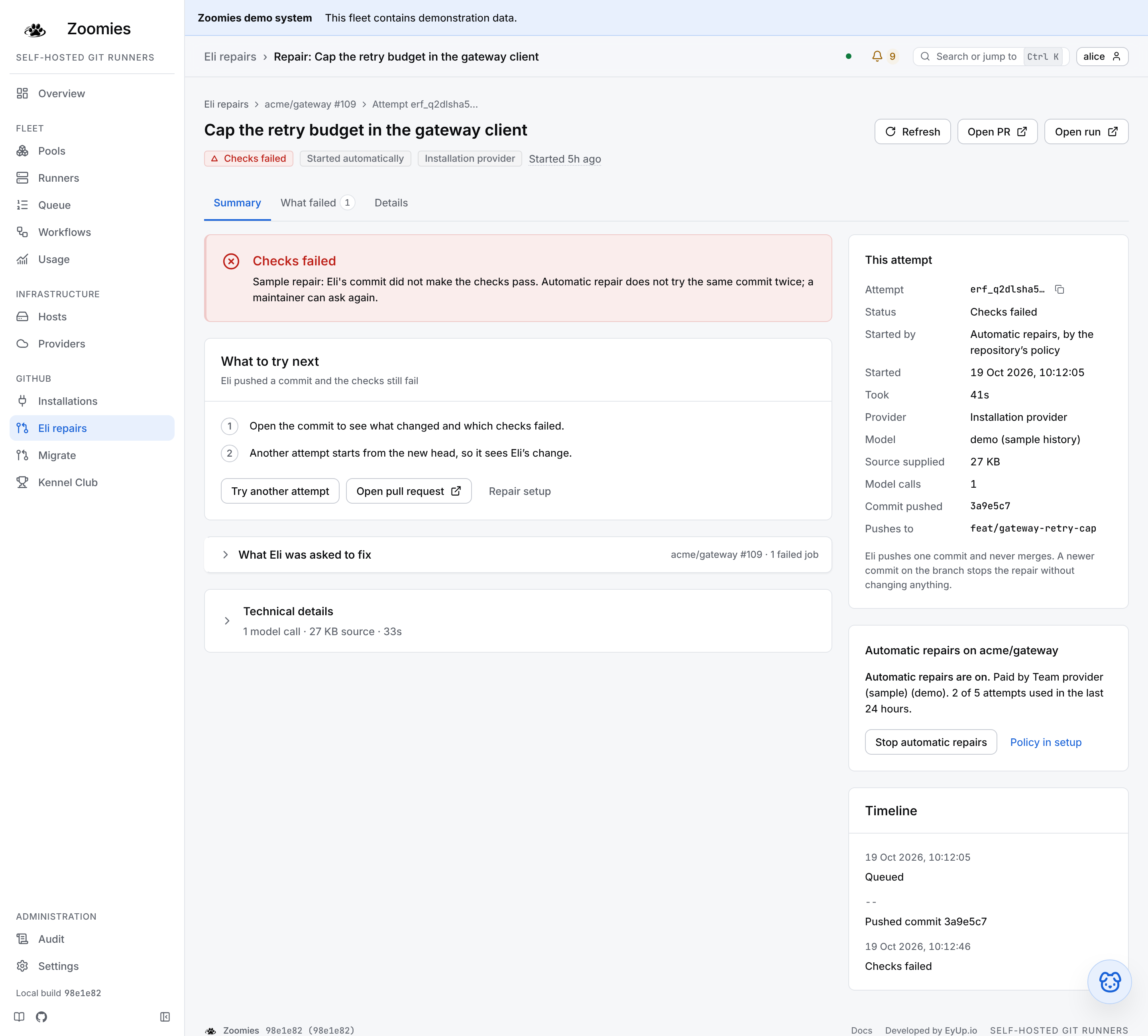Image resolution: width=1148 pixels, height=1036 pixels.
Task: Select Eli repairs in sidebar
Action: [92, 428]
